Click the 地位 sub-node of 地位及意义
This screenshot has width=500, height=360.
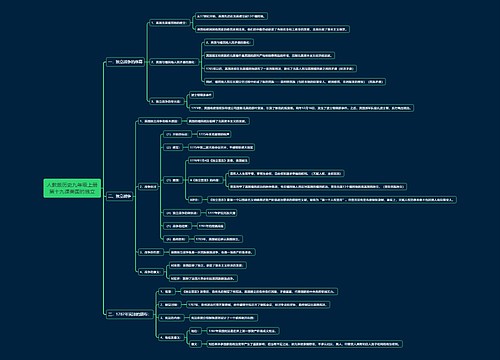(195, 331)
